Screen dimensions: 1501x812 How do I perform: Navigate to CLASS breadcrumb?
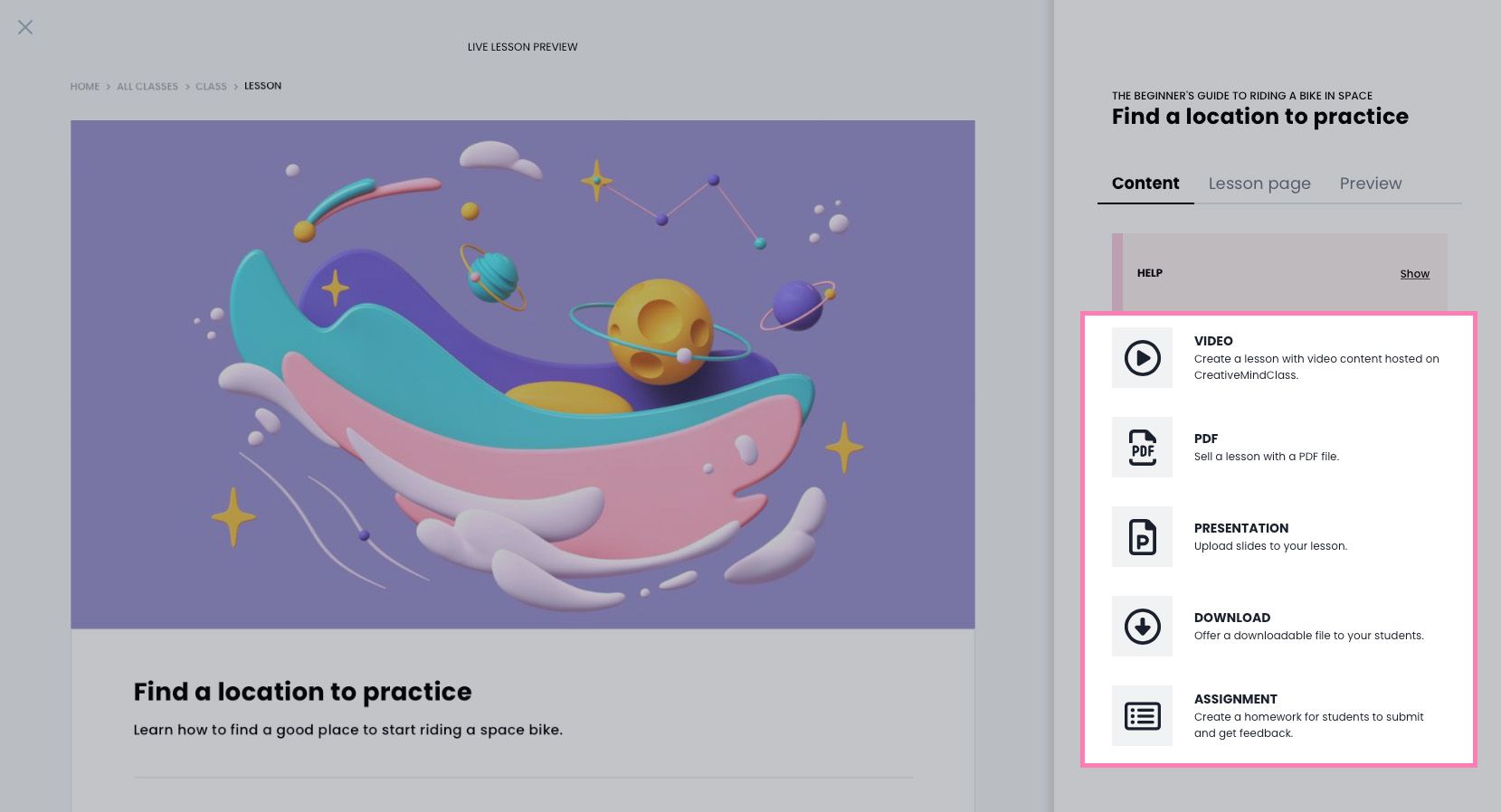pos(211,87)
